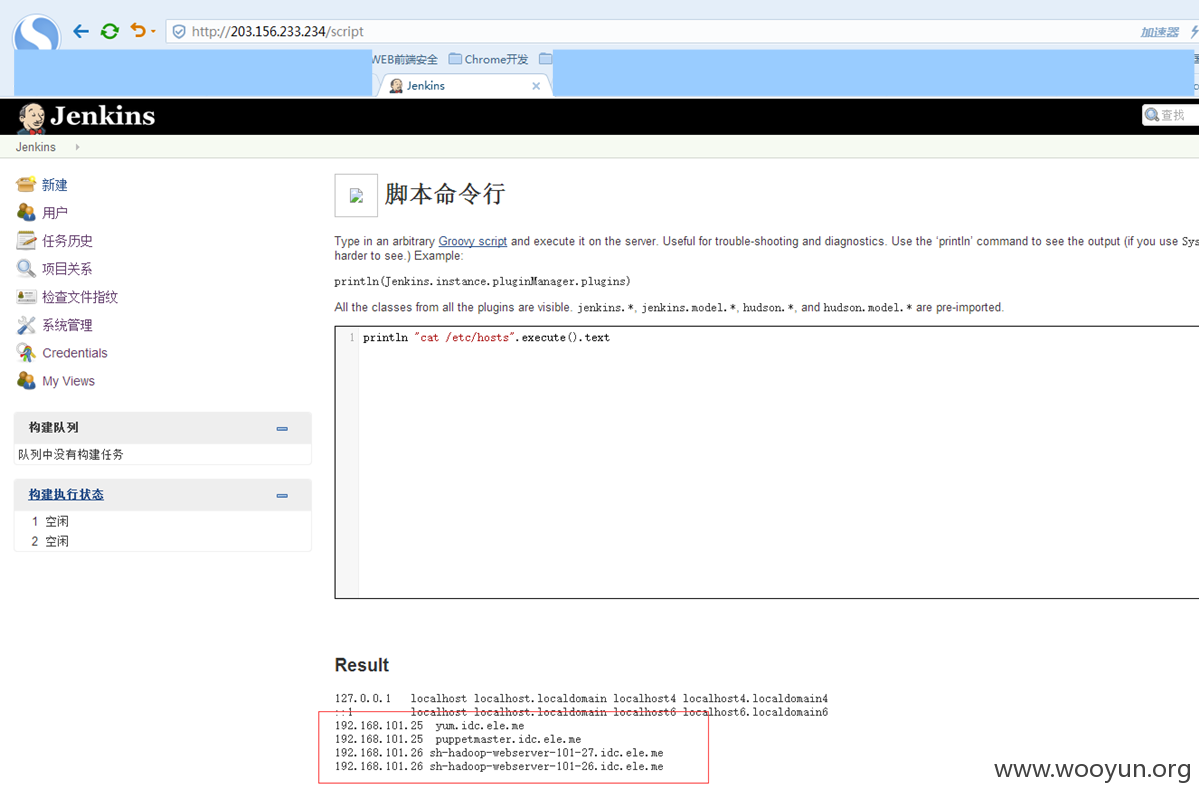The width and height of the screenshot is (1200, 798).
Task: Open the 构建执行状态 link
Action: coord(66,494)
